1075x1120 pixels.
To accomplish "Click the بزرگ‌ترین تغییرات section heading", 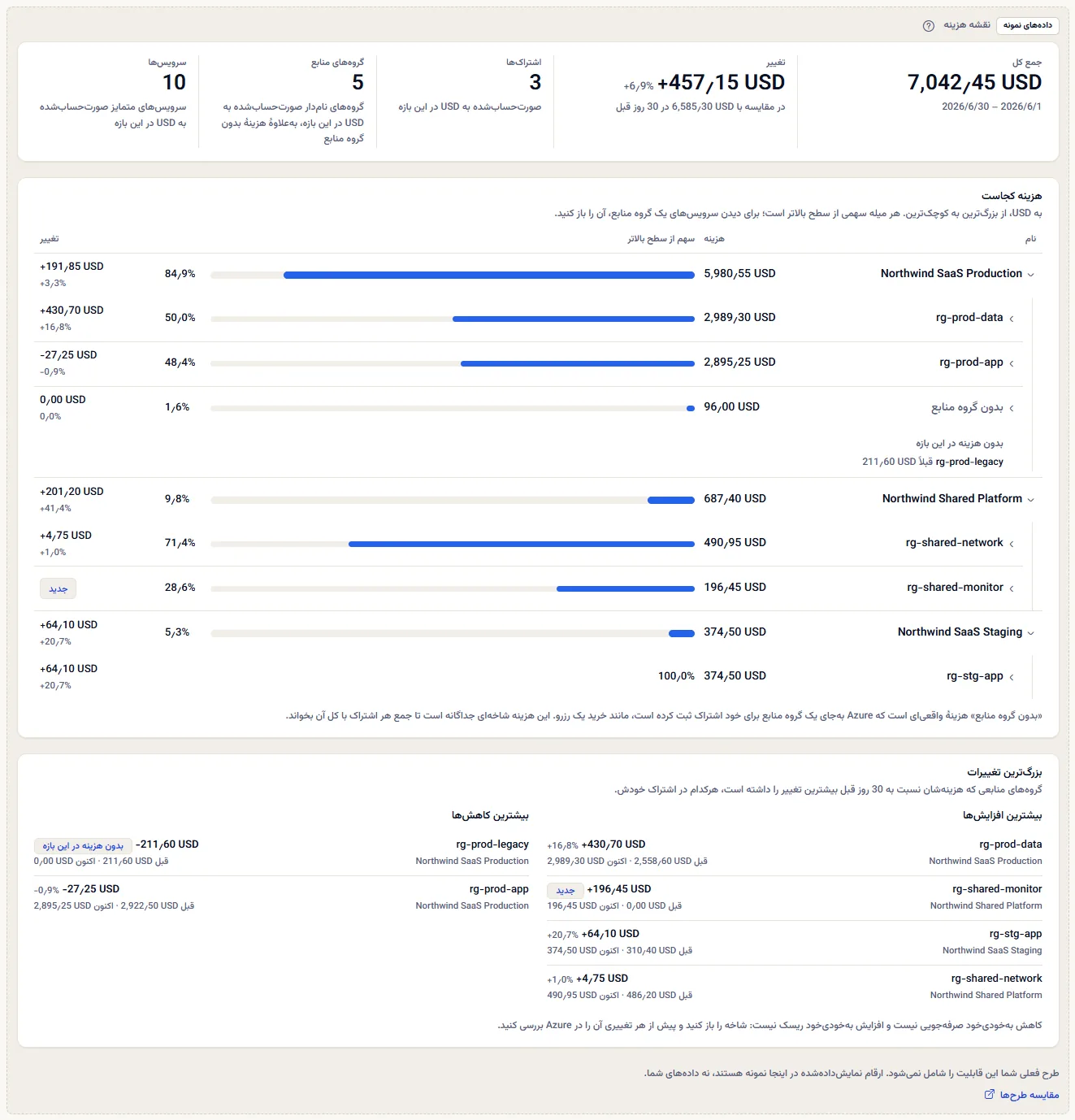I will coord(1004,772).
